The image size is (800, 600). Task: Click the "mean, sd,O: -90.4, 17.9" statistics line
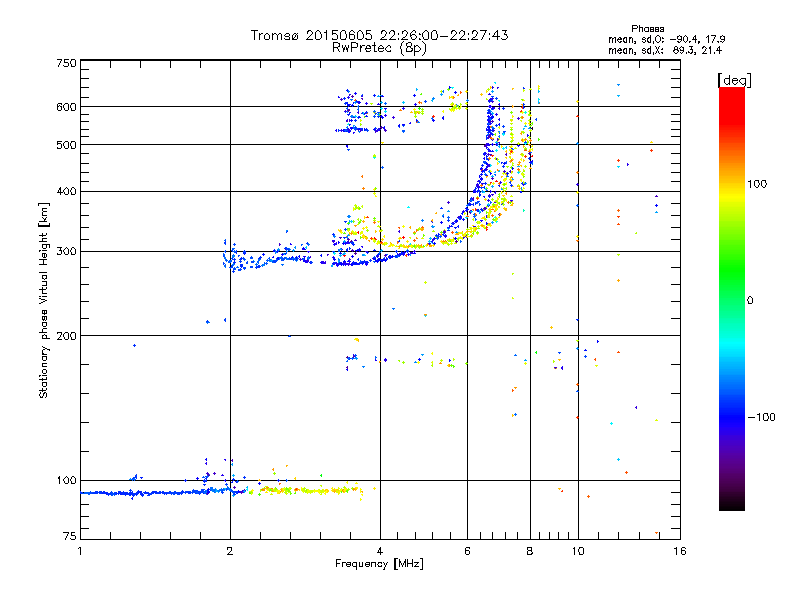pyautogui.click(x=666, y=39)
